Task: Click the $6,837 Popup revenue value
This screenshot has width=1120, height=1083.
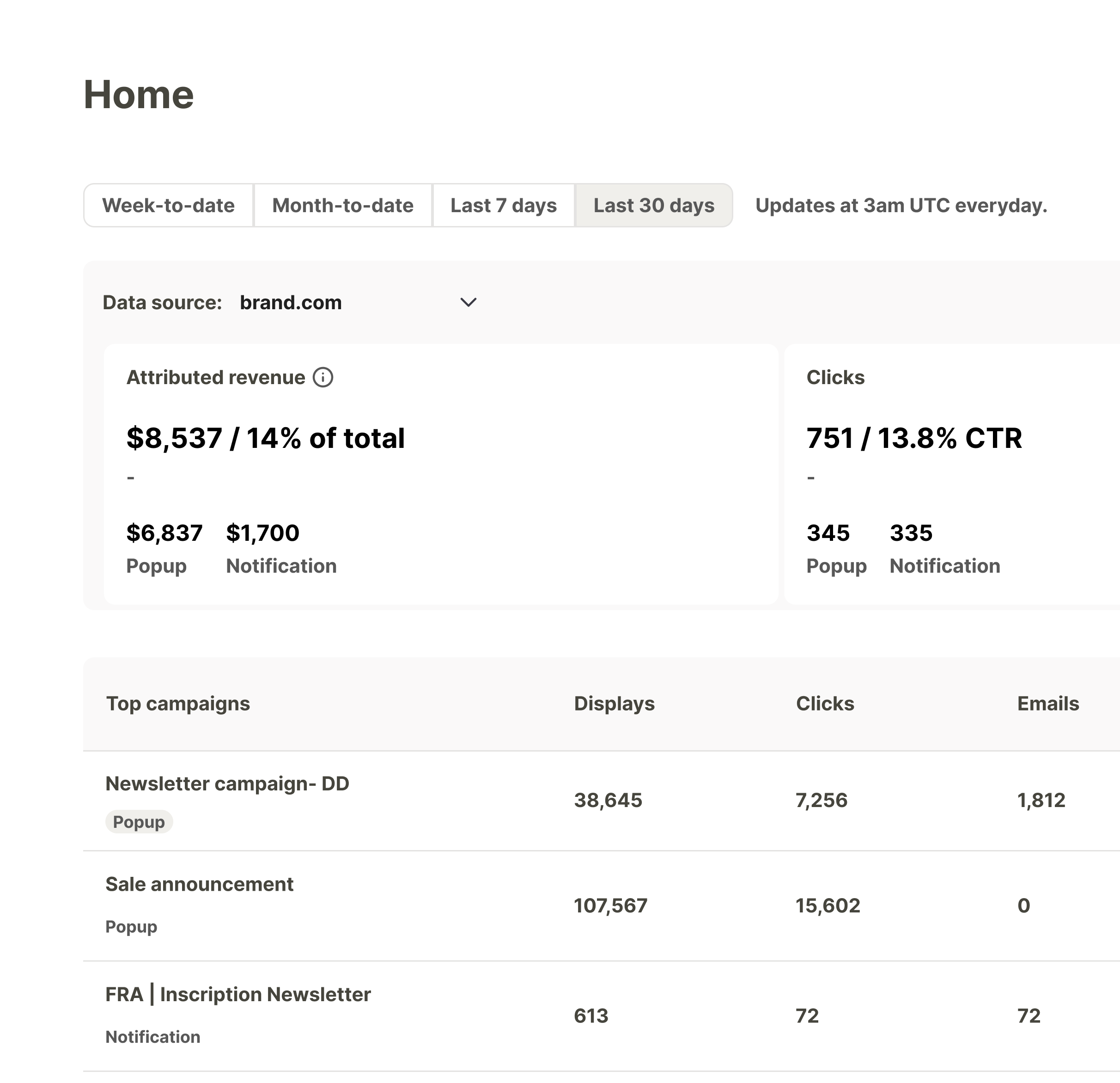Action: pyautogui.click(x=164, y=532)
